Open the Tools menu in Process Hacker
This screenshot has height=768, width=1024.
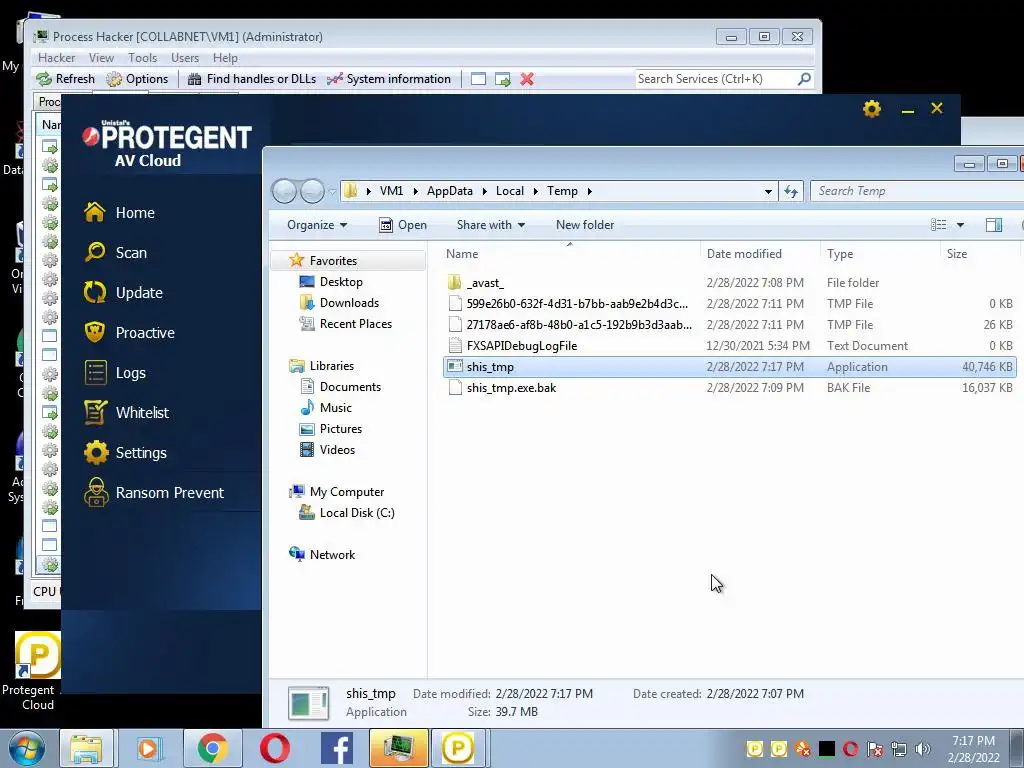pyautogui.click(x=142, y=57)
